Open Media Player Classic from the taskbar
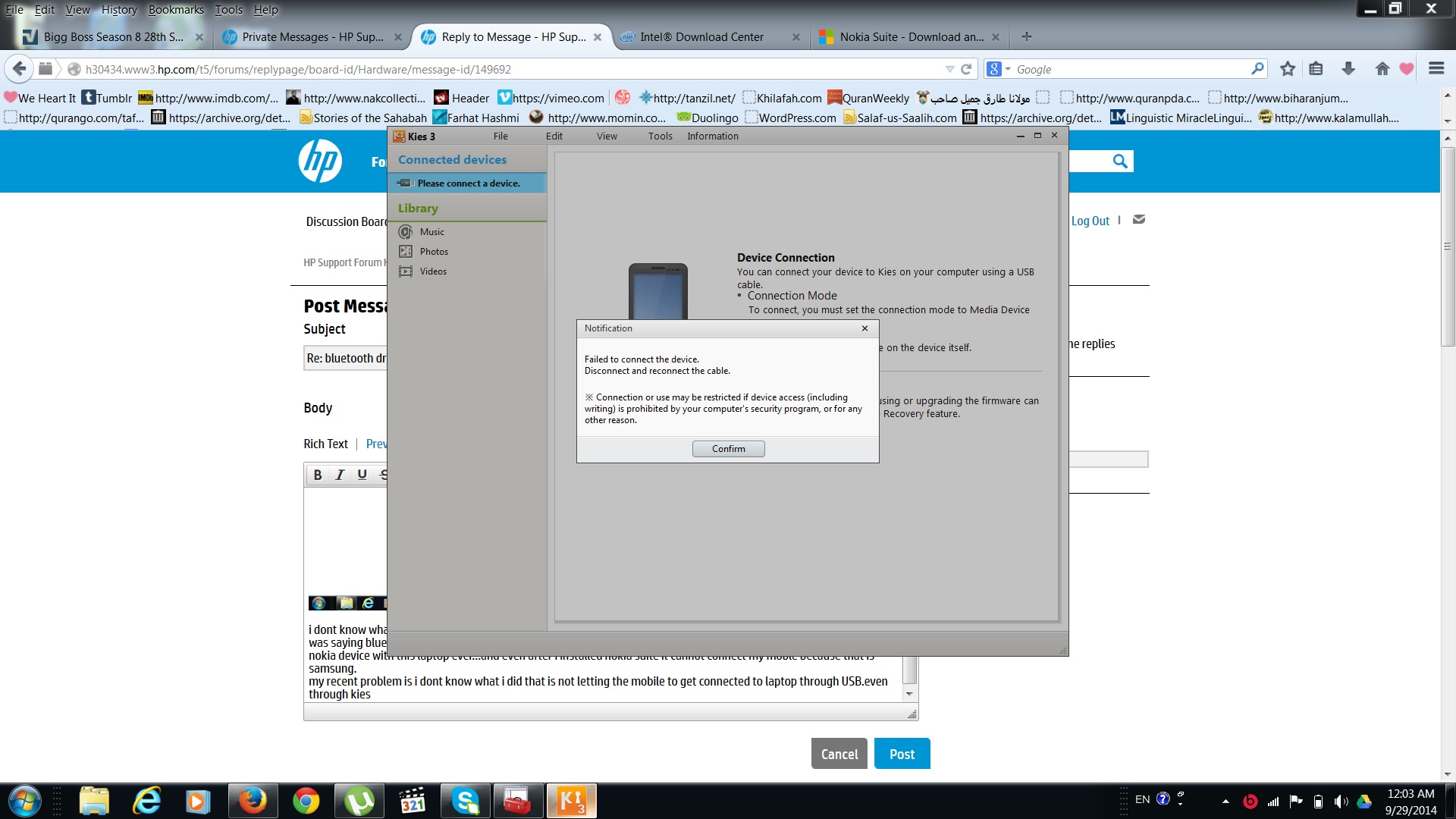This screenshot has height=819, width=1456. click(x=412, y=801)
